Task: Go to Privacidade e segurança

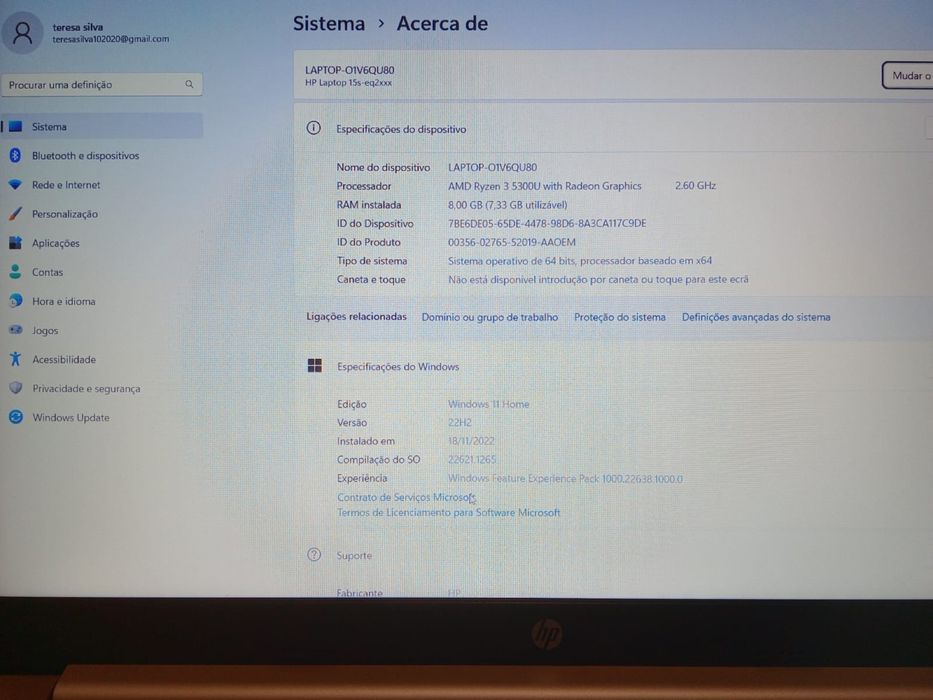Action: click(x=86, y=389)
